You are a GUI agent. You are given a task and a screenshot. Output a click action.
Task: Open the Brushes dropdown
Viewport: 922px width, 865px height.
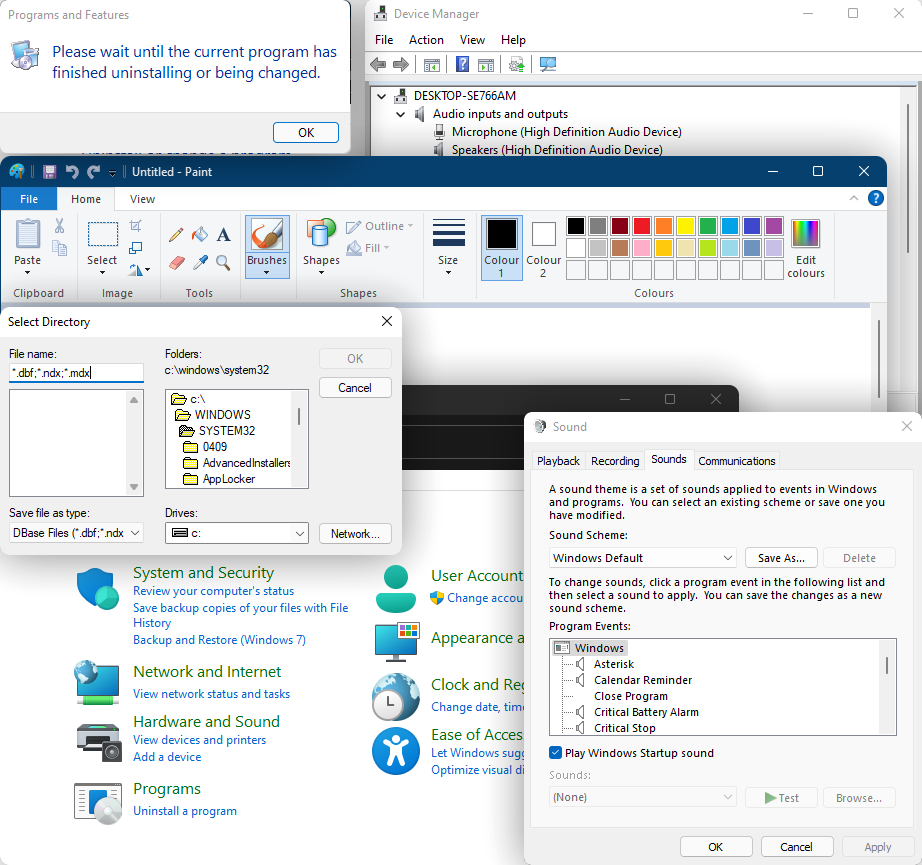pos(267,271)
